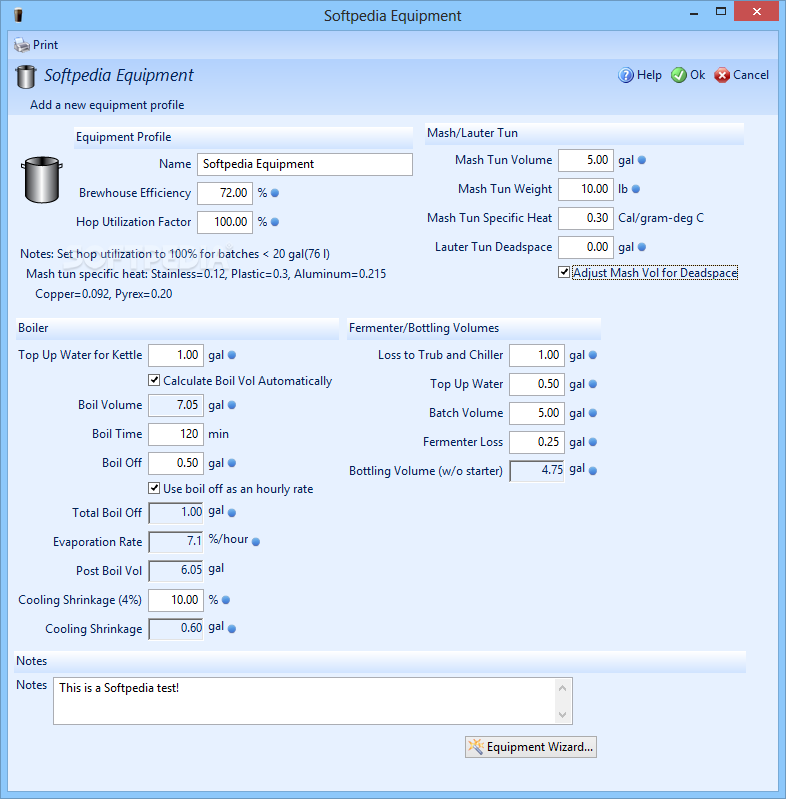Click the Boil Time field showing 120
Image resolution: width=786 pixels, height=799 pixels.
(x=176, y=434)
